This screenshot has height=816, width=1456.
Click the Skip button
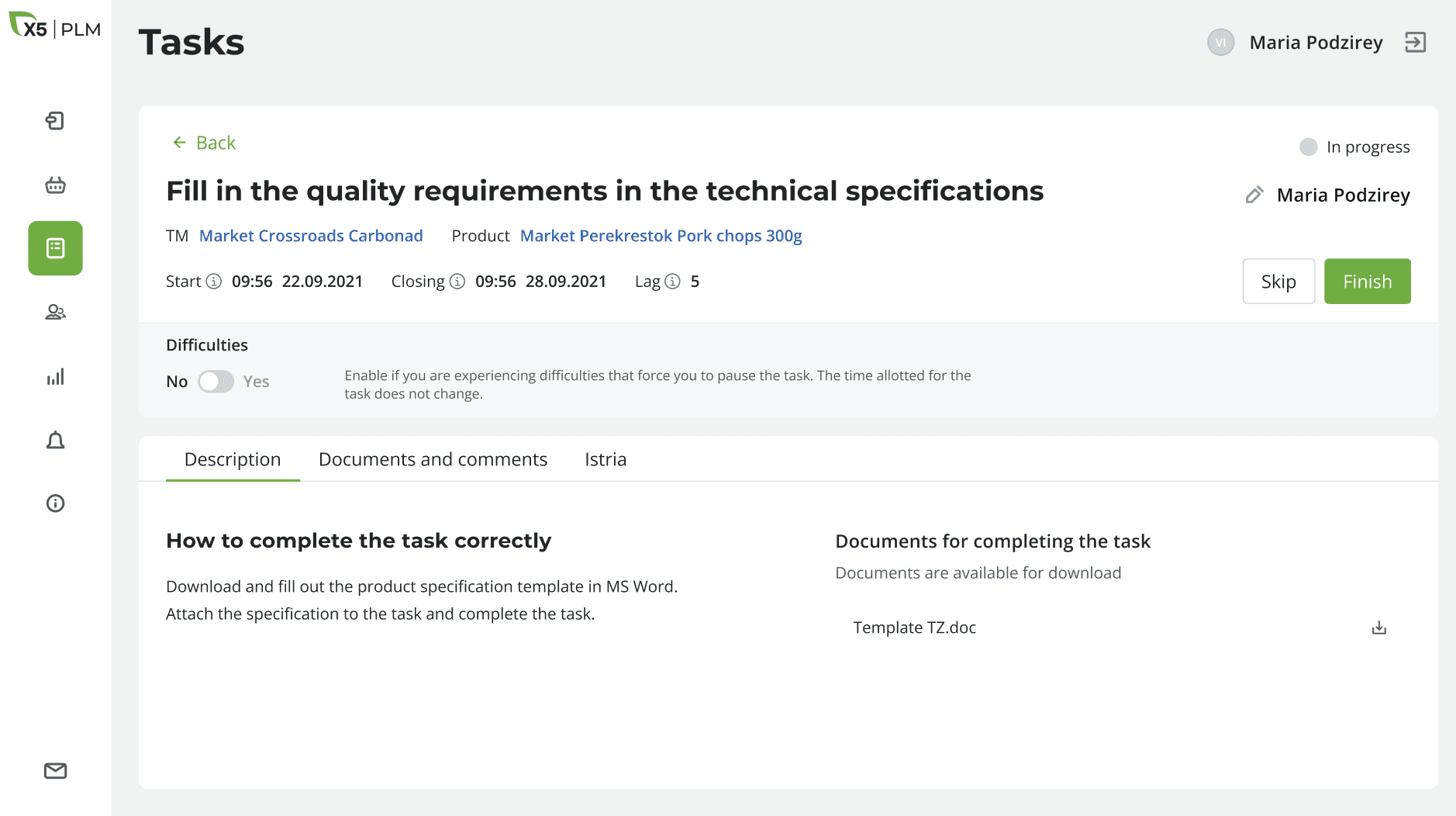click(x=1278, y=282)
